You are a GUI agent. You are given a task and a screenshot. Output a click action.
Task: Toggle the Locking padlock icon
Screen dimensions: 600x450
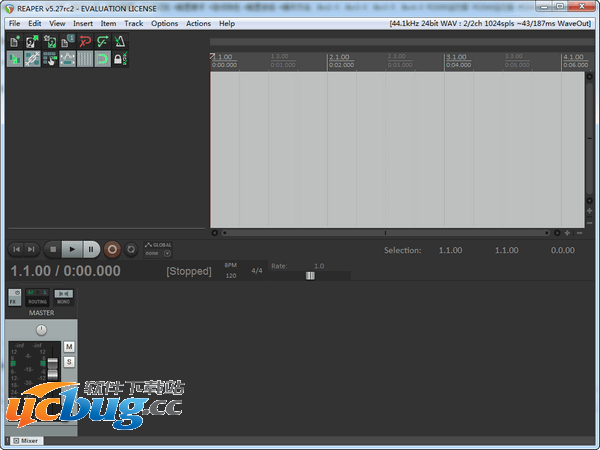click(119, 60)
